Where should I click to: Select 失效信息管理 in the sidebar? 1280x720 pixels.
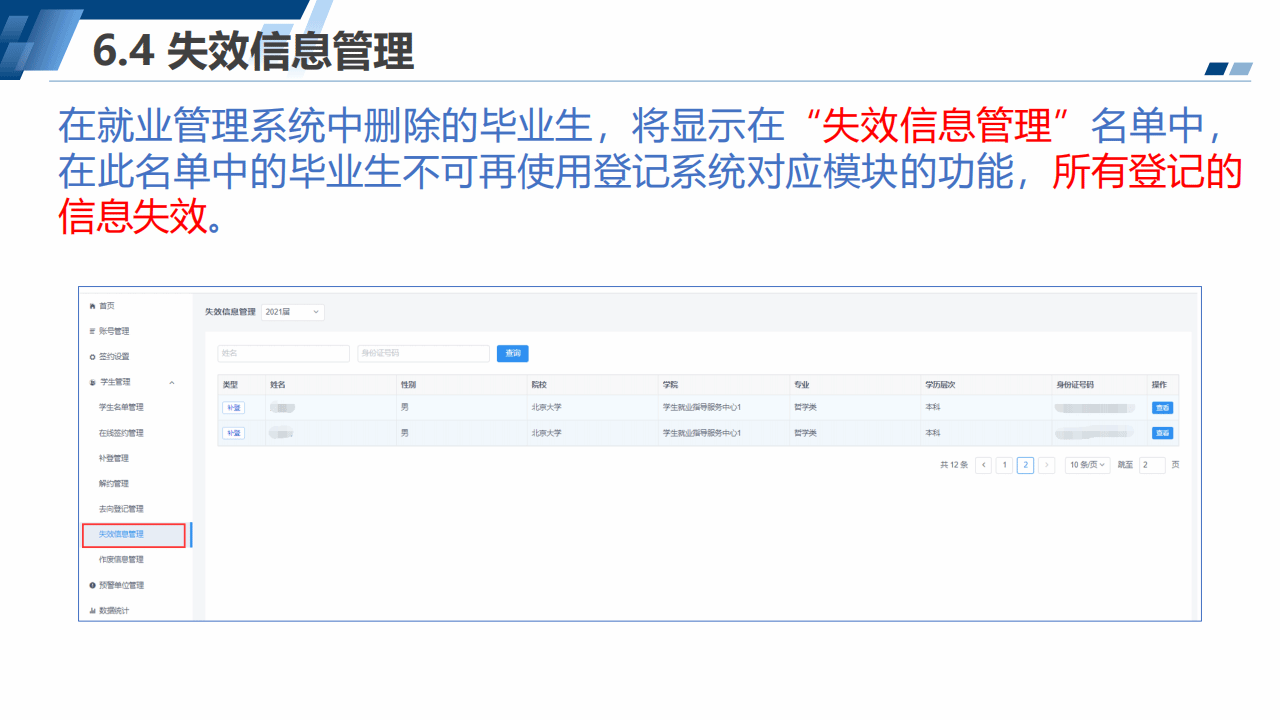point(134,535)
